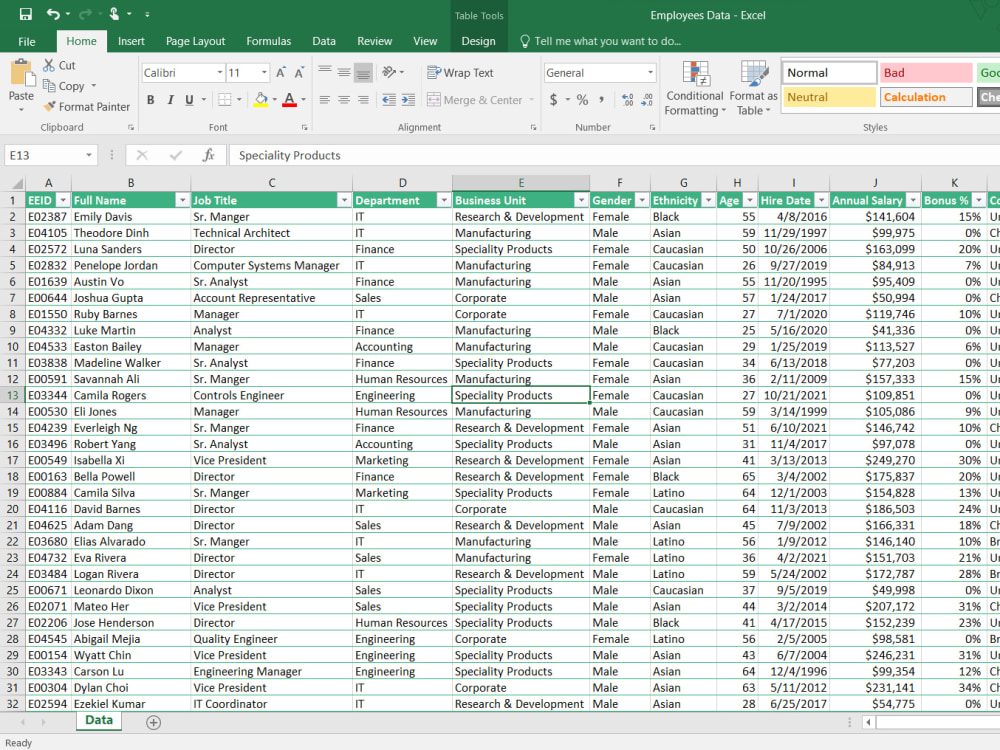Apply the Neutral cell style
The width and height of the screenshot is (1000, 750).
tap(829, 97)
